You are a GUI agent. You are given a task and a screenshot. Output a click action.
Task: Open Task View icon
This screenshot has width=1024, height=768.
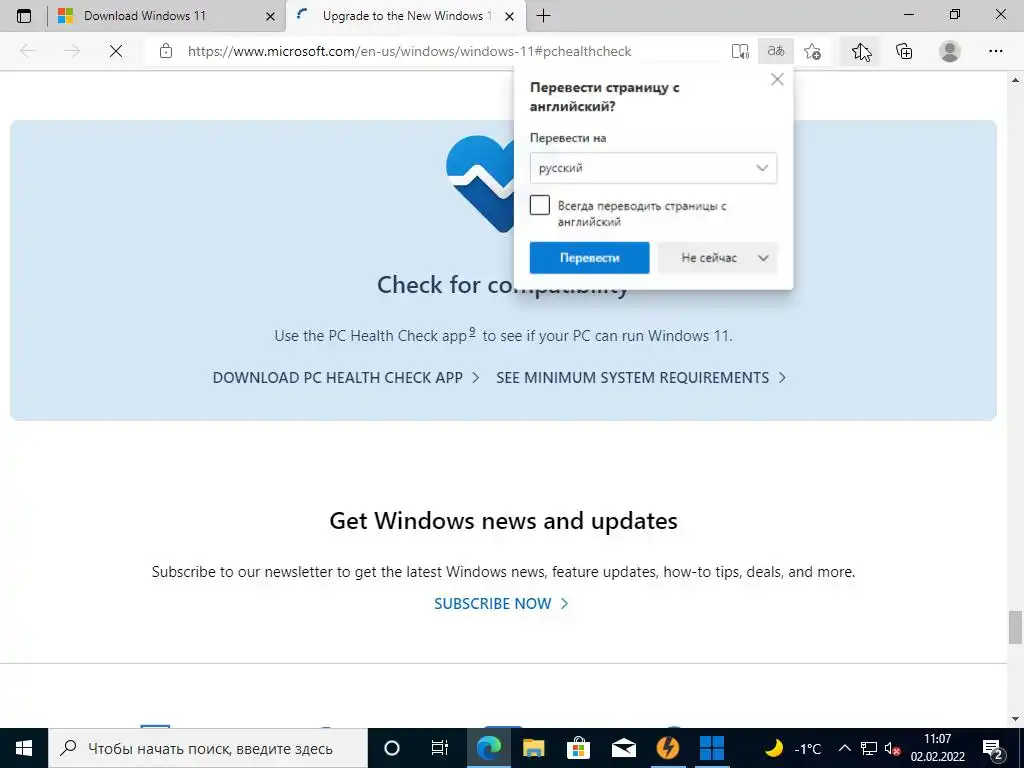[x=440, y=748]
